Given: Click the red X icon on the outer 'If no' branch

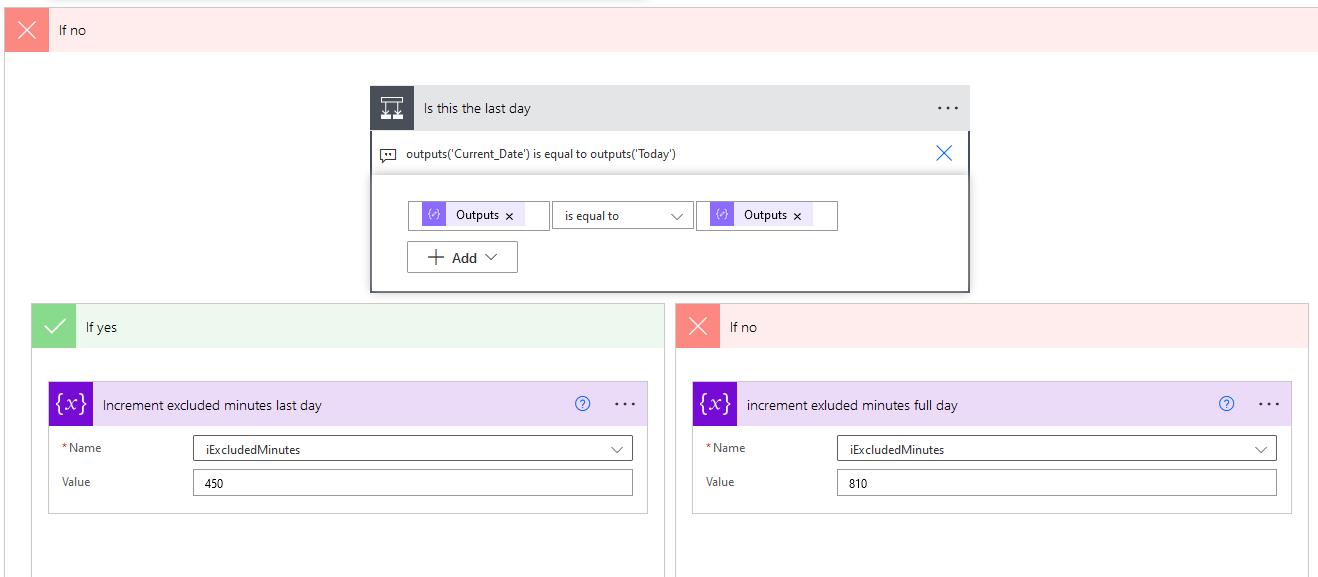Looking at the screenshot, I should (25, 29).
